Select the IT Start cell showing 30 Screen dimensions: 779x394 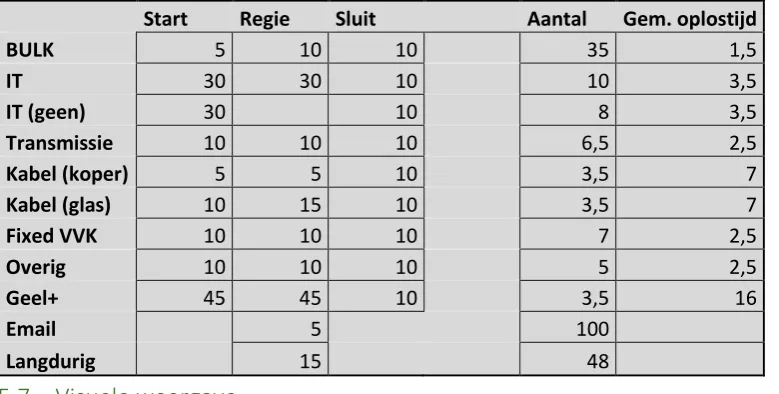pyautogui.click(x=184, y=79)
